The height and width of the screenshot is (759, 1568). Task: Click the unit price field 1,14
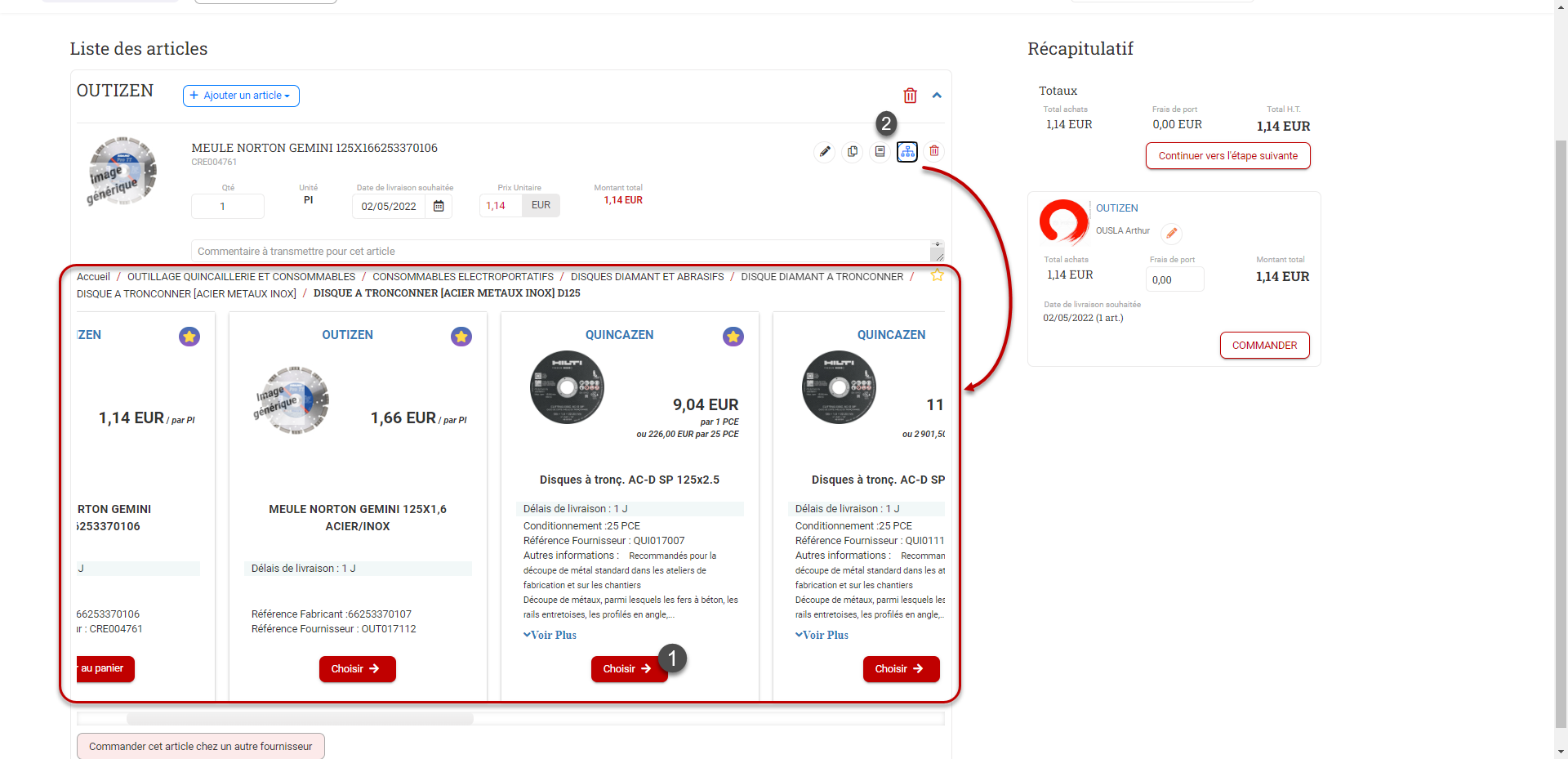500,205
